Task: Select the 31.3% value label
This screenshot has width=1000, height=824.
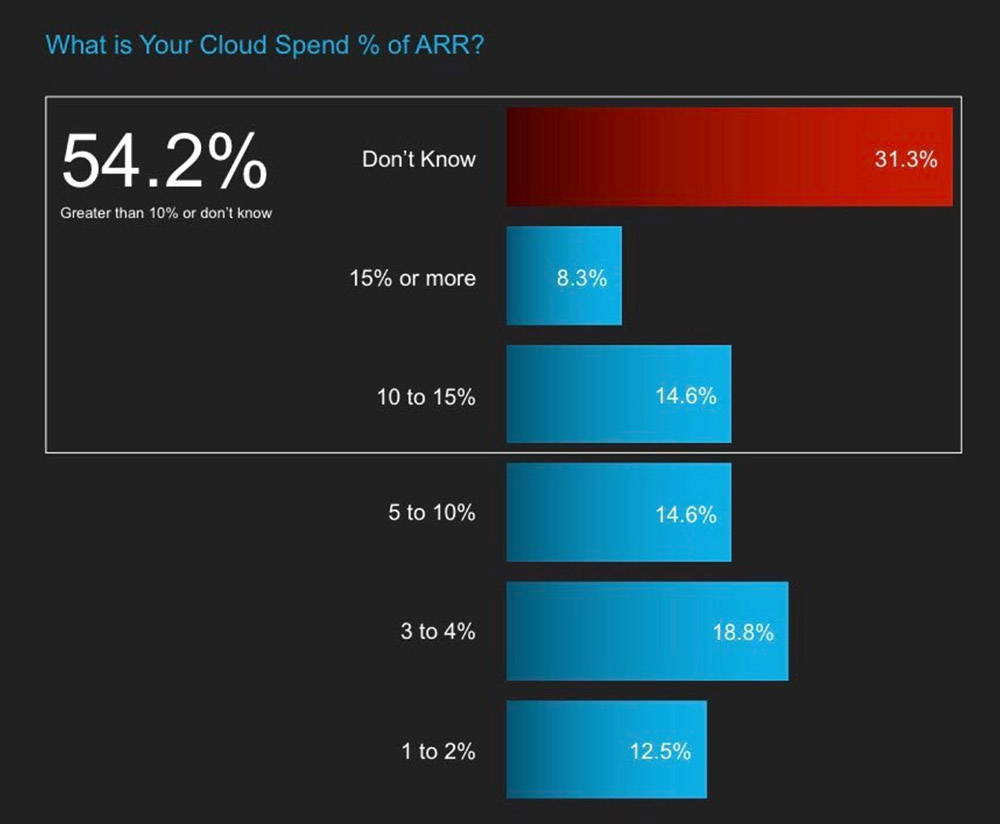Action: pos(906,159)
